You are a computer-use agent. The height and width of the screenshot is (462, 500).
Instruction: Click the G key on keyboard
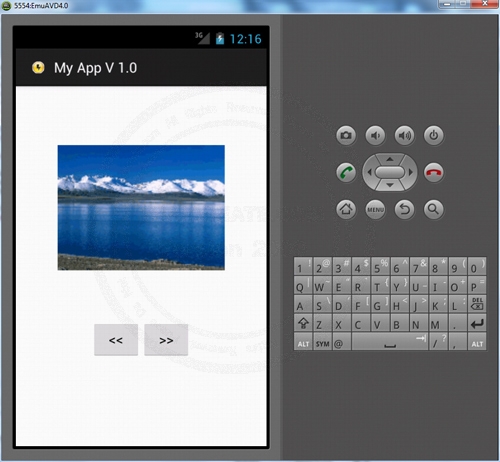[380, 304]
